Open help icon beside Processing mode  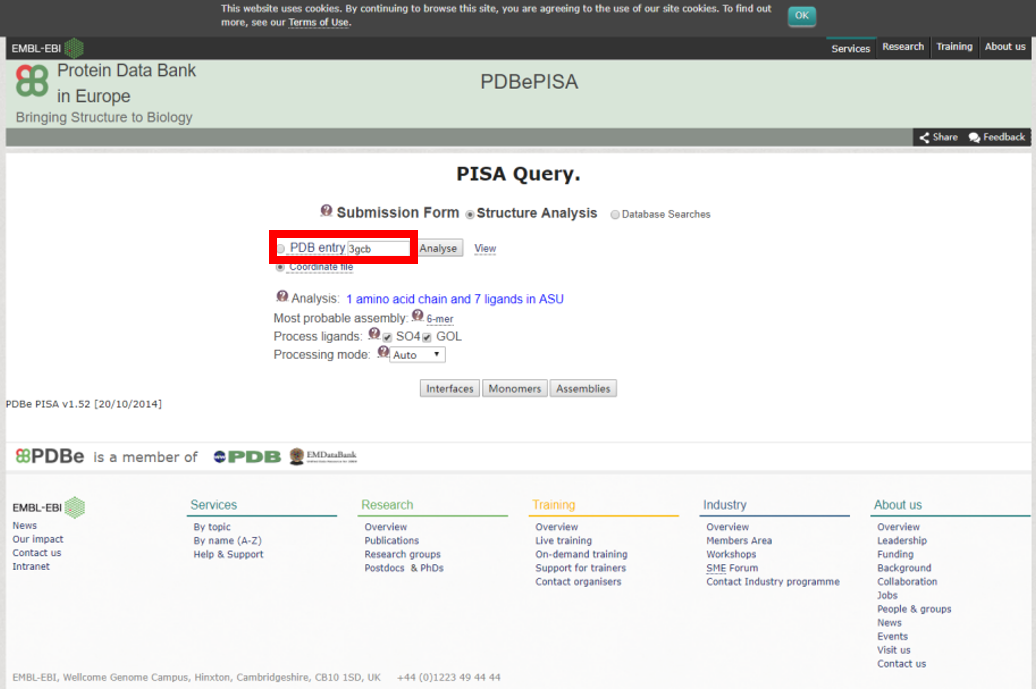383,352
